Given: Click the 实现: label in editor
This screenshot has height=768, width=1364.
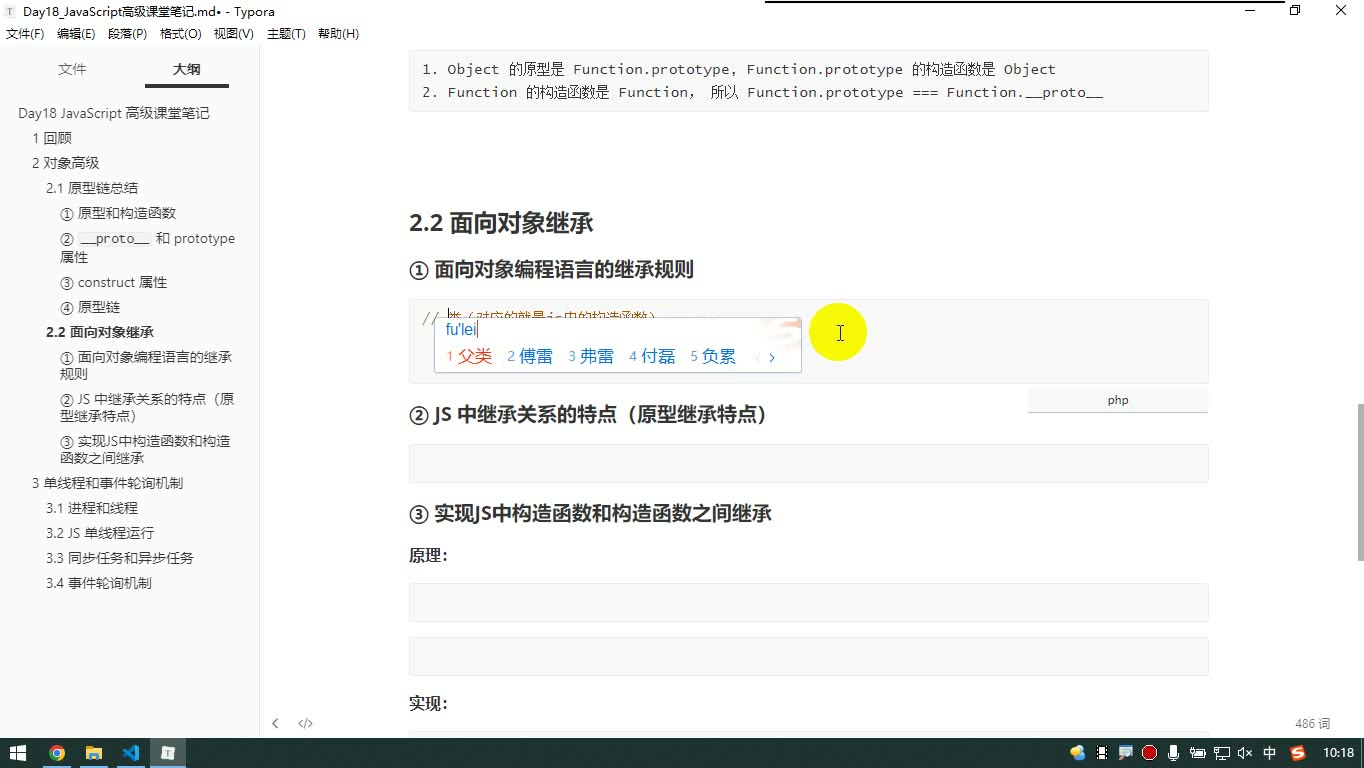Looking at the screenshot, I should [x=428, y=704].
